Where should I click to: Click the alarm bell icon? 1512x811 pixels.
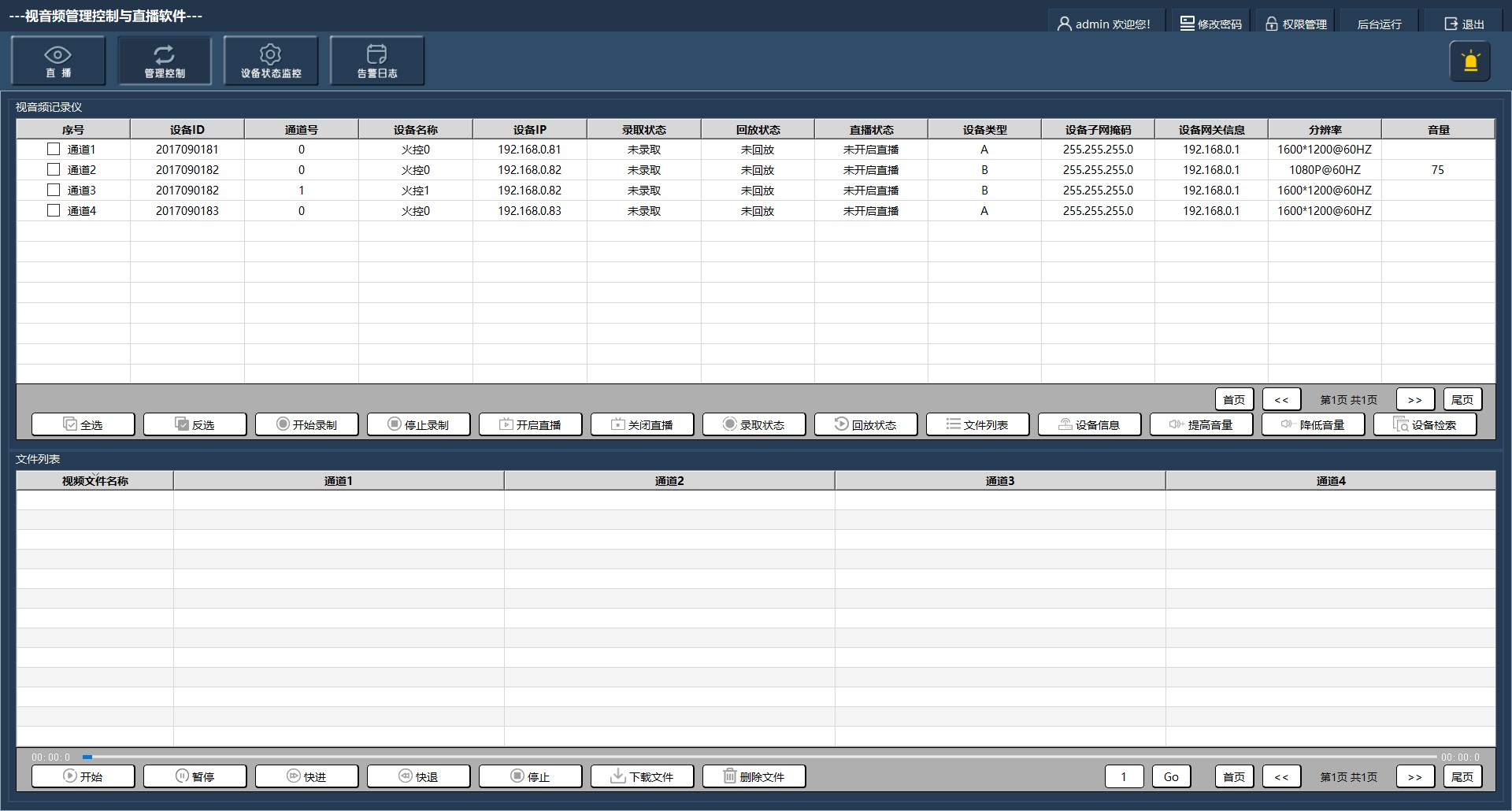1470,61
